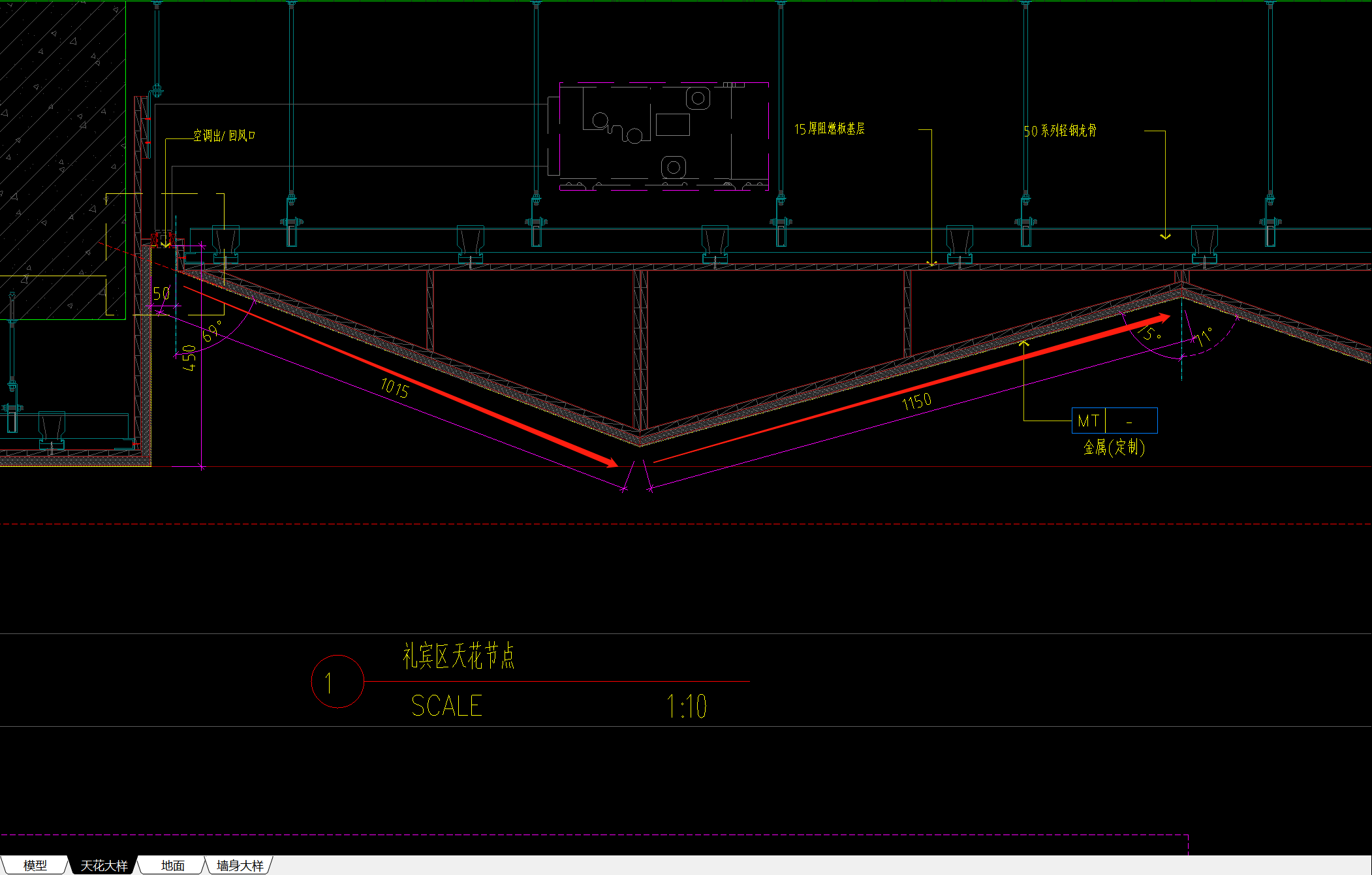Switch to the 模型 layout tab

point(35,865)
